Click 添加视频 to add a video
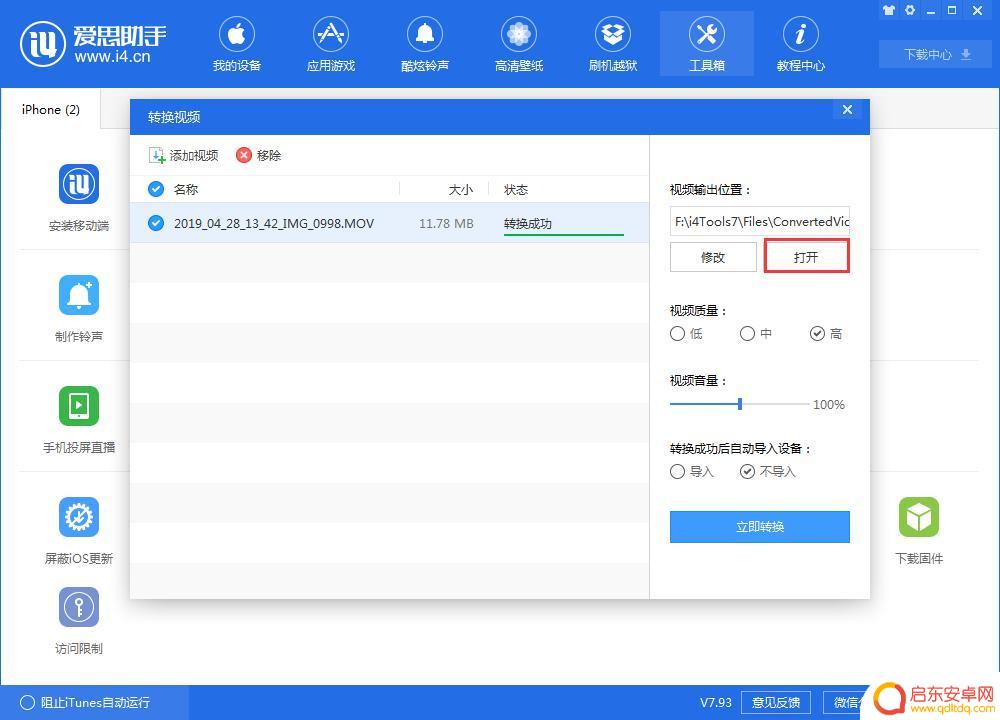The image size is (1000, 720). (x=184, y=156)
